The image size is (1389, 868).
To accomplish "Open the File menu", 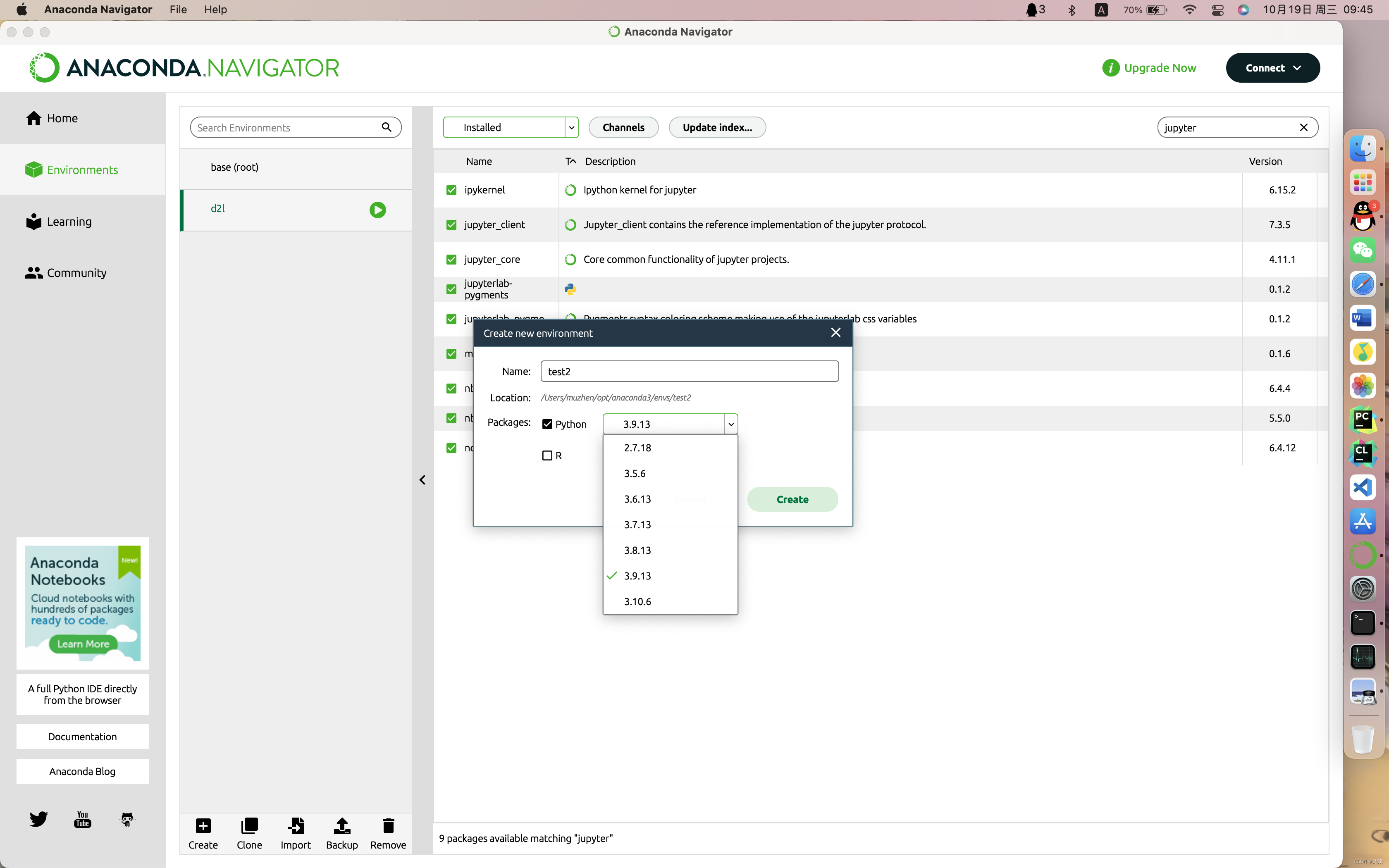I will coord(178,9).
